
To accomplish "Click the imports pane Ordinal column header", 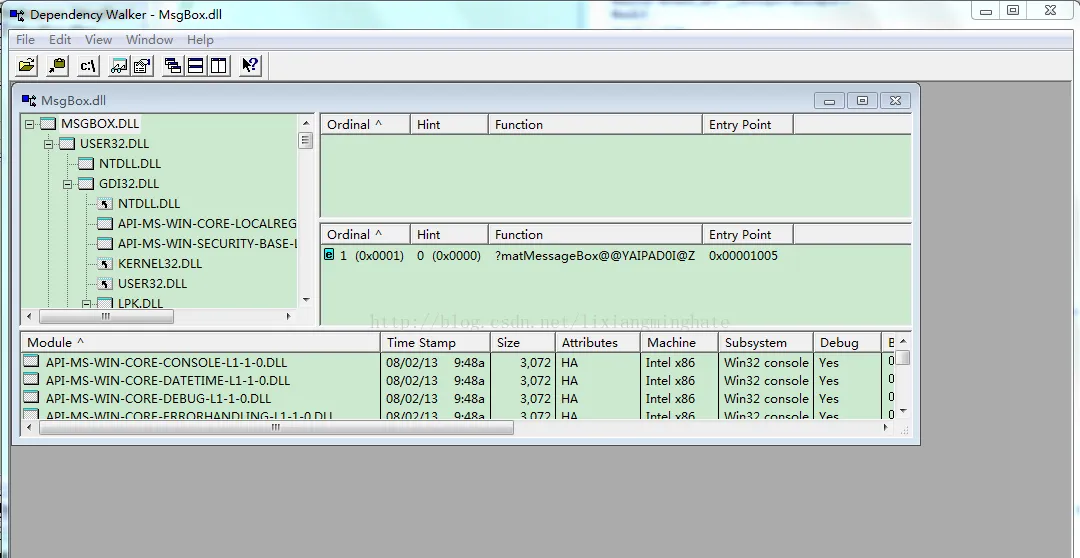I will (x=365, y=125).
